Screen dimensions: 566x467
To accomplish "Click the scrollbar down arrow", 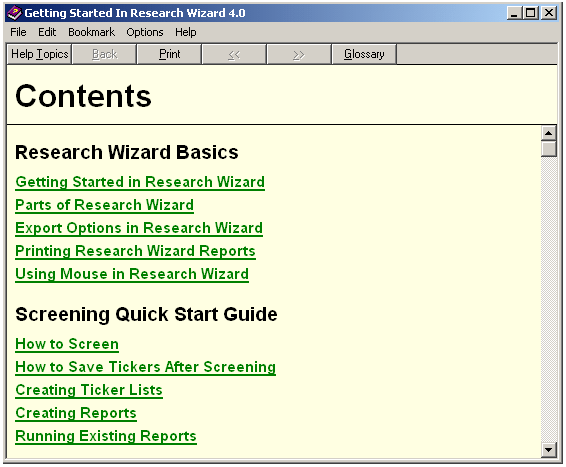I will (x=549, y=450).
